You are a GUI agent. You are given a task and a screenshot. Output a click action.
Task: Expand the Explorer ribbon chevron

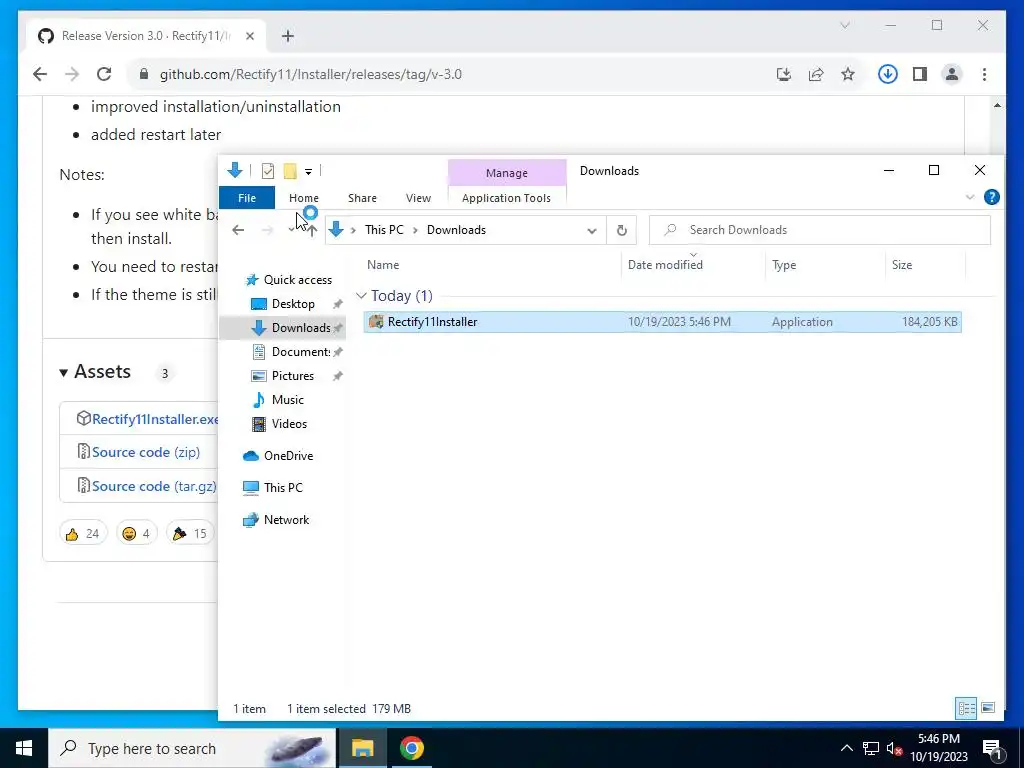(x=970, y=197)
